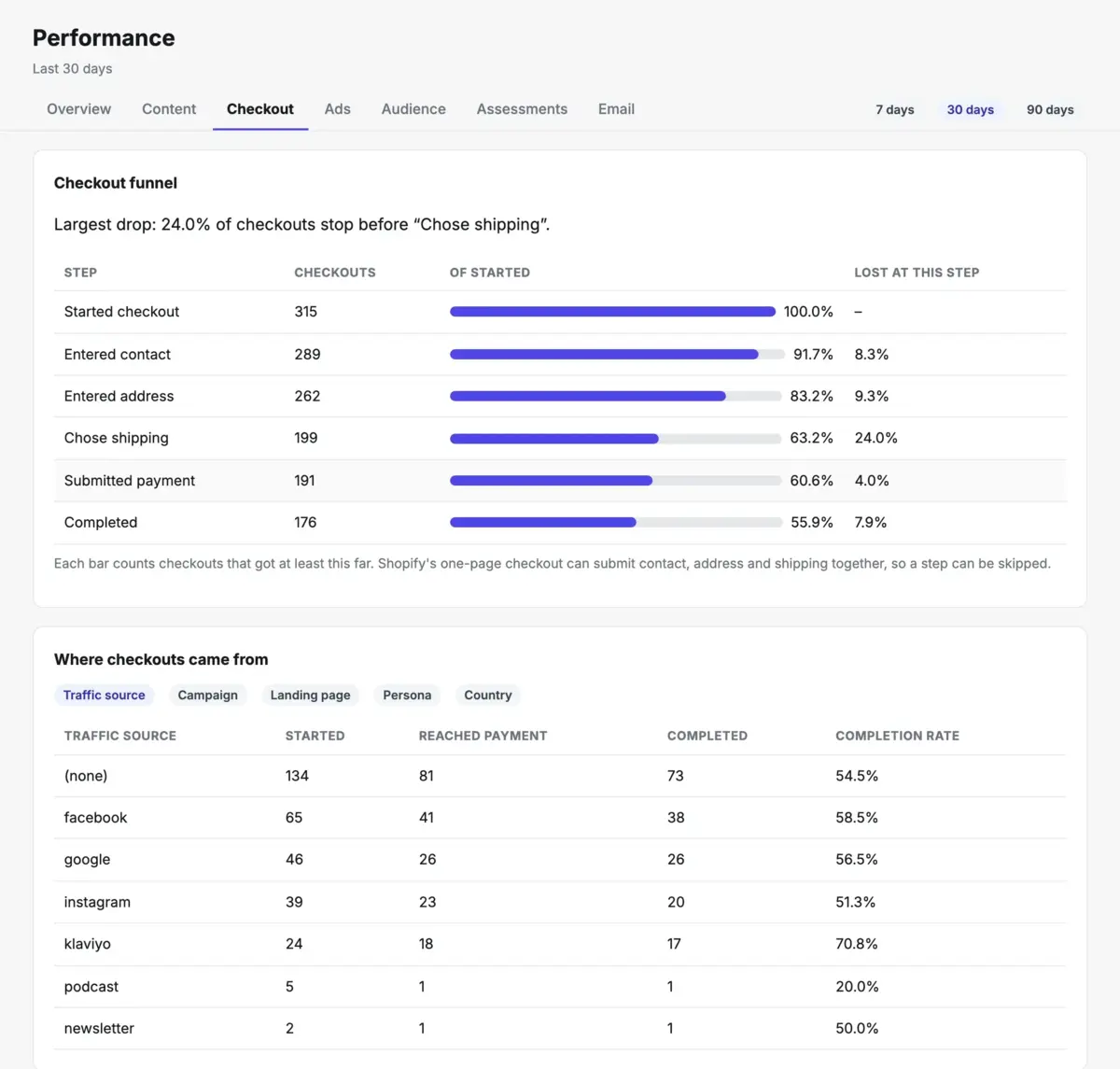
Task: Select the 262 checkouts count
Action: pos(307,396)
